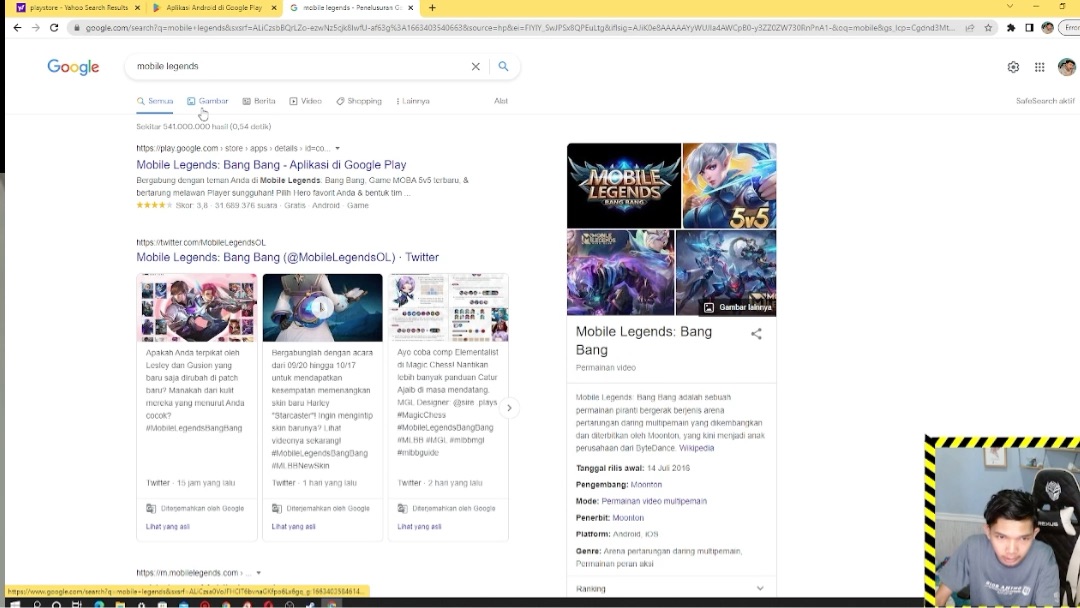The image size is (1080, 608).
Task: Open the Google account avatar
Action: (1067, 67)
